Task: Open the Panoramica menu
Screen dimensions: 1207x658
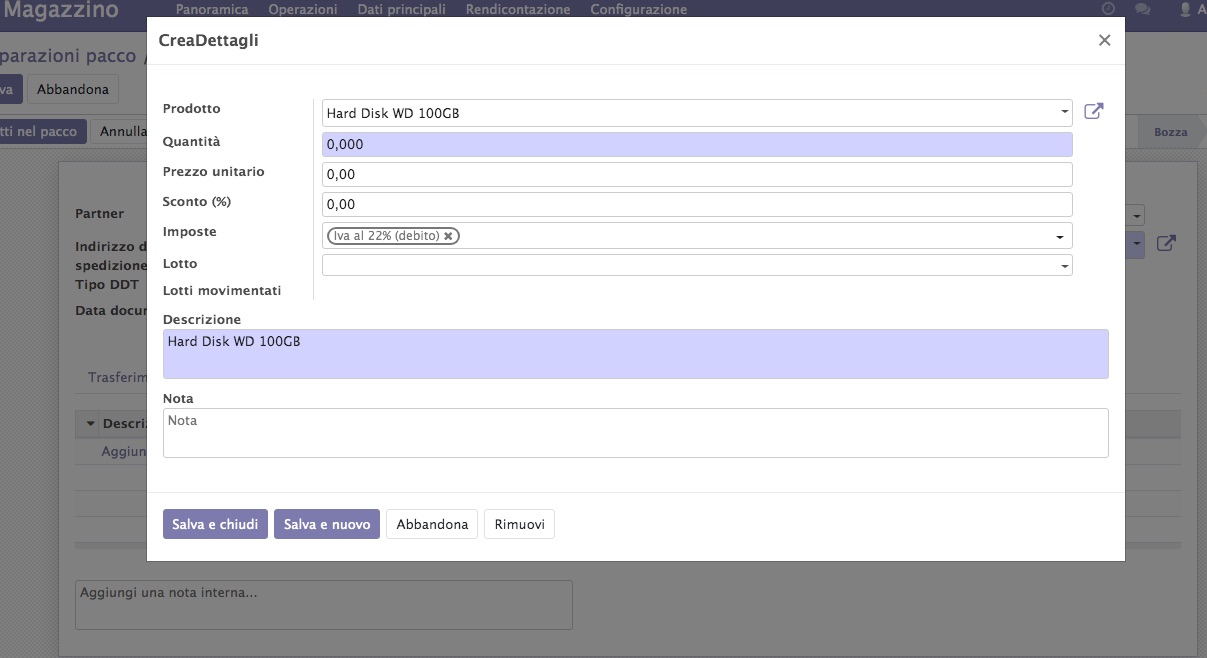Action: (211, 9)
